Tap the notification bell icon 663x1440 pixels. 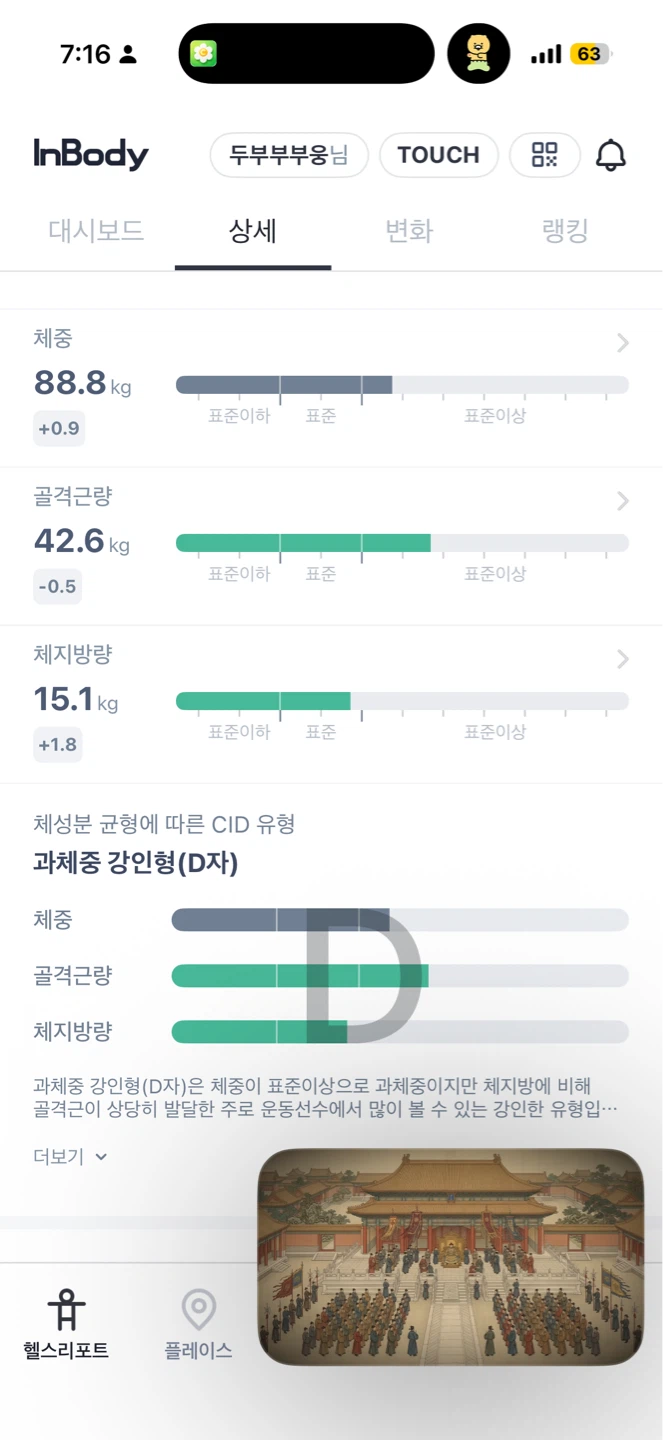pyautogui.click(x=611, y=155)
